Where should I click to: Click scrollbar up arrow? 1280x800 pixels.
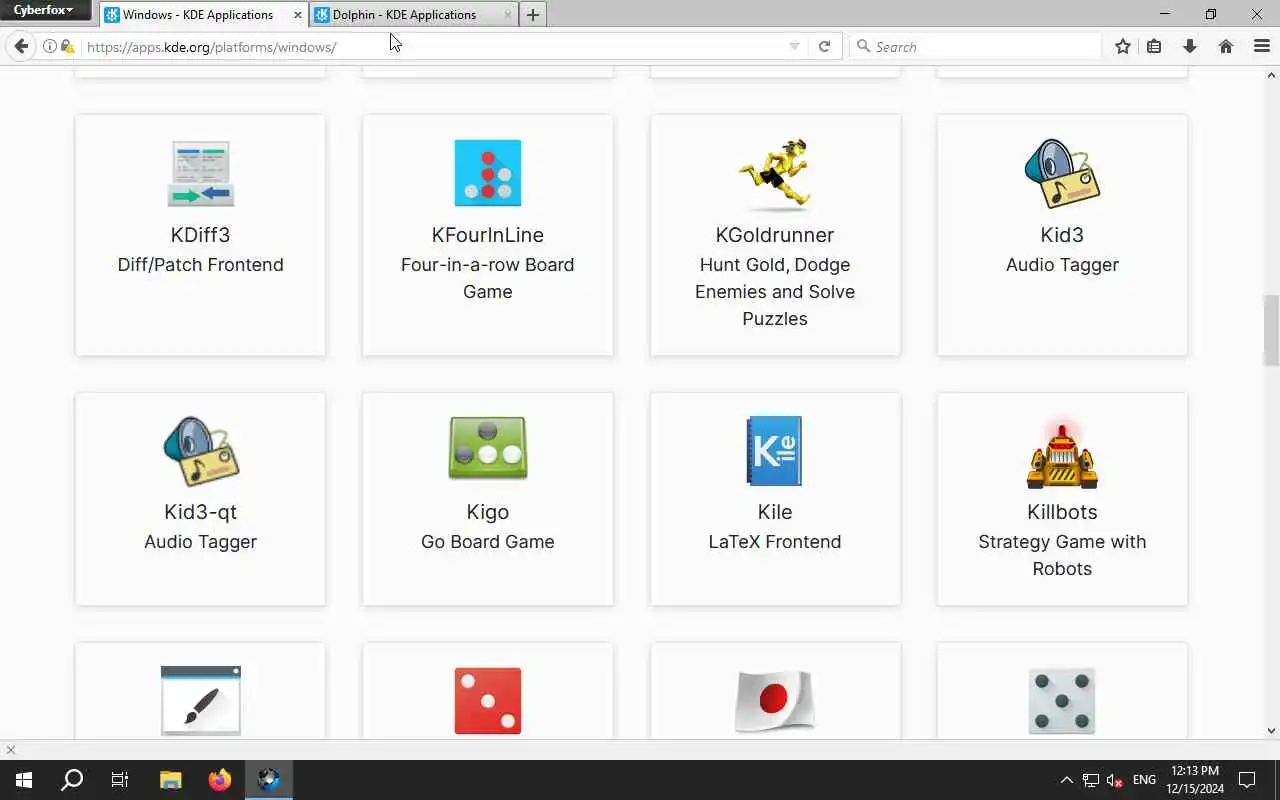(1272, 74)
